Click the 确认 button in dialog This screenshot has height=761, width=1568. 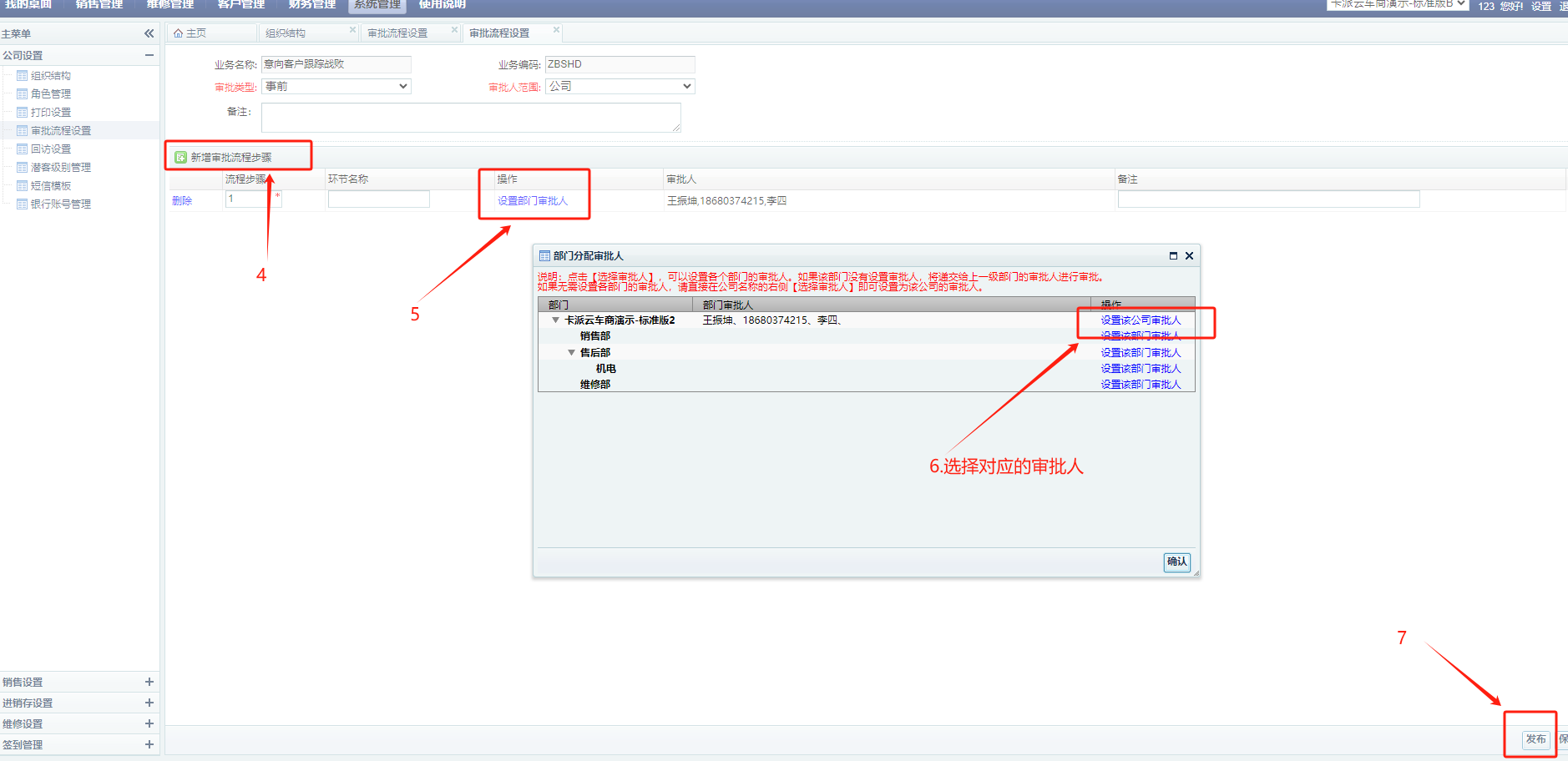1176,562
